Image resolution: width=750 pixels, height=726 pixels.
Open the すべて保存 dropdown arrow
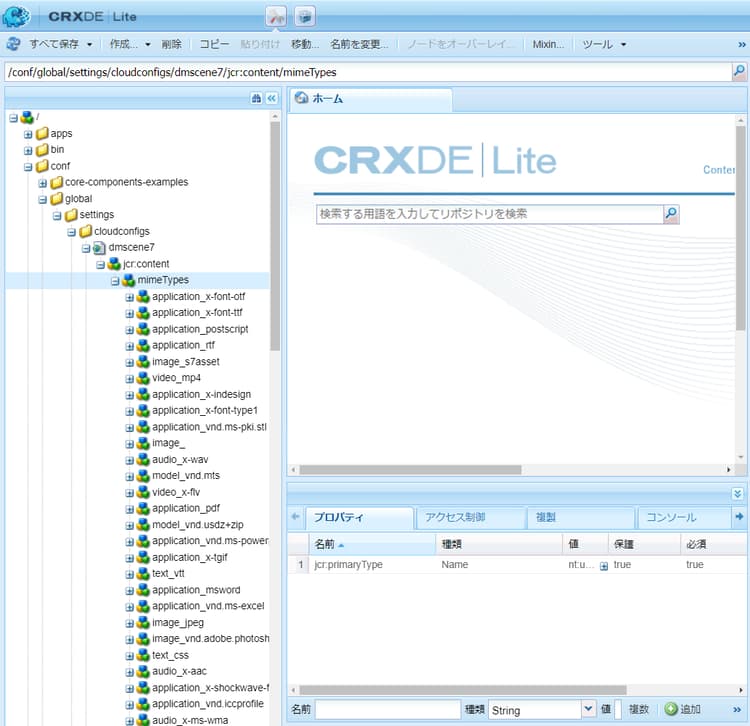click(x=89, y=44)
